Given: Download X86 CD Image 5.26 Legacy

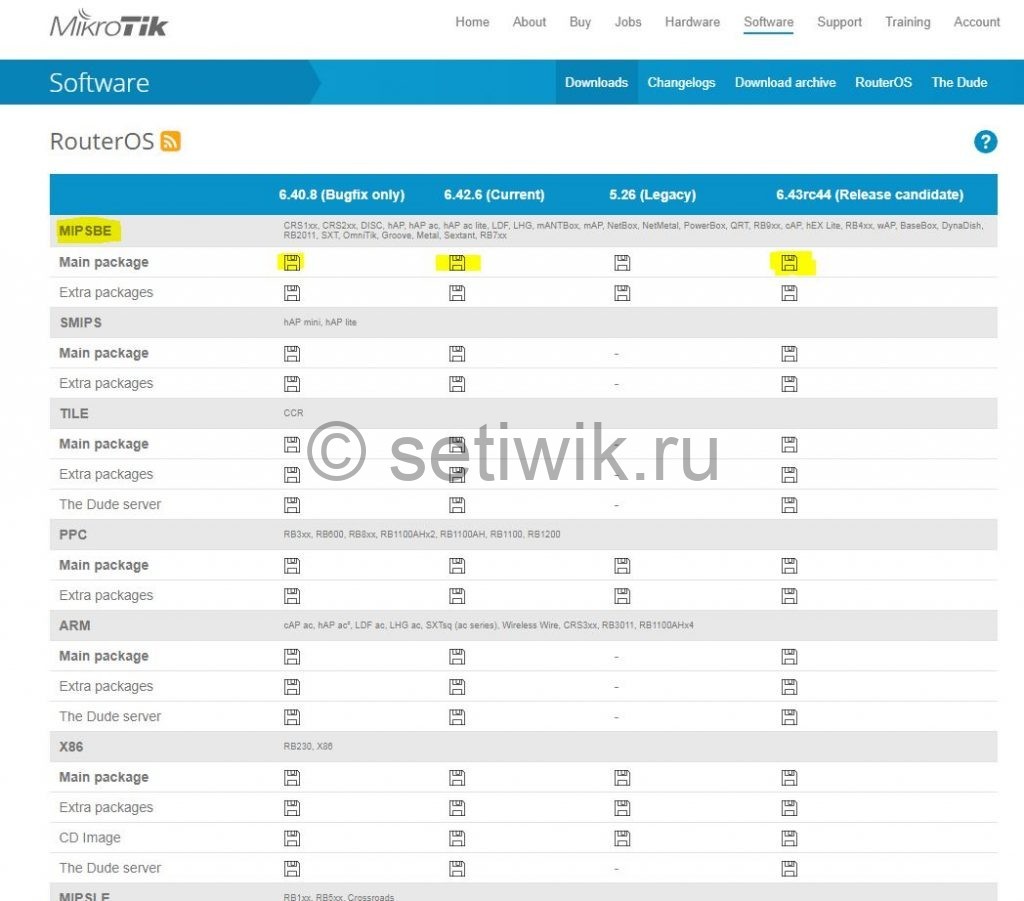Looking at the screenshot, I should (622, 838).
